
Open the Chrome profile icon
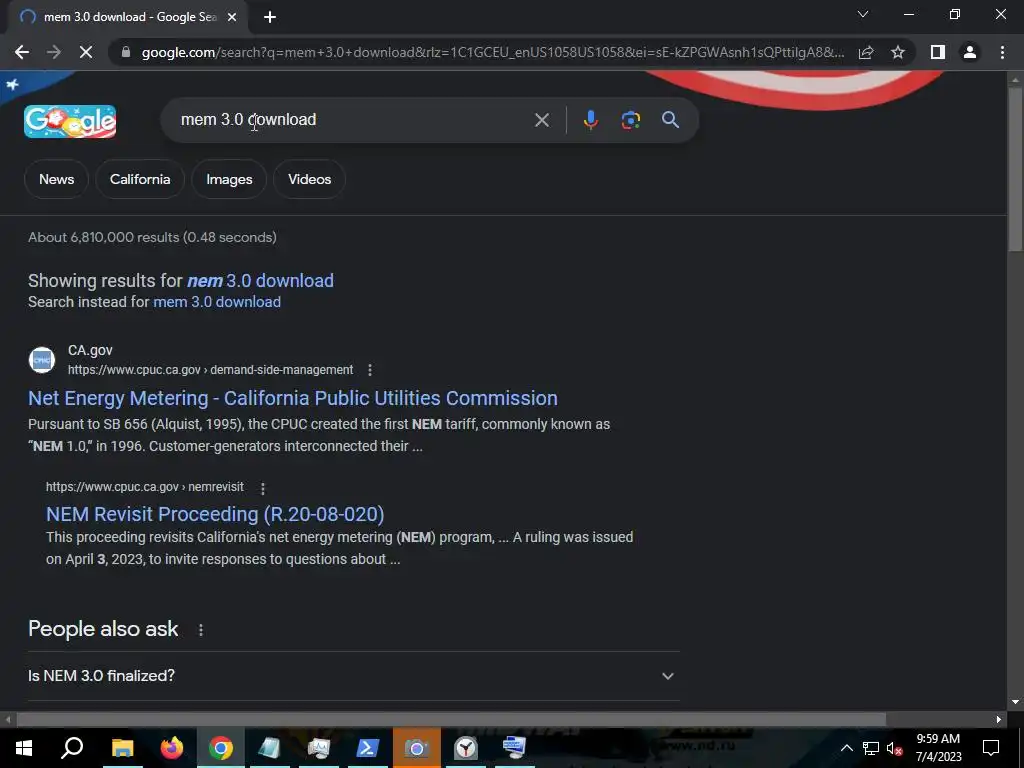970,52
